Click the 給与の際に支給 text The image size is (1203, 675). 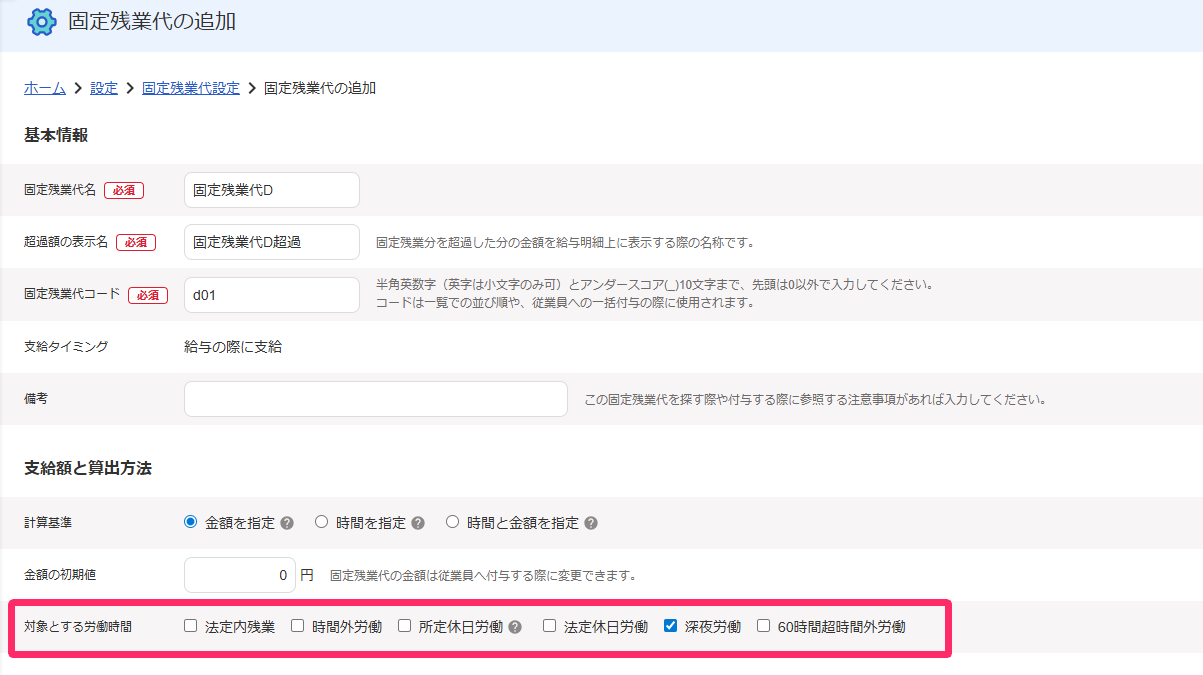click(233, 347)
